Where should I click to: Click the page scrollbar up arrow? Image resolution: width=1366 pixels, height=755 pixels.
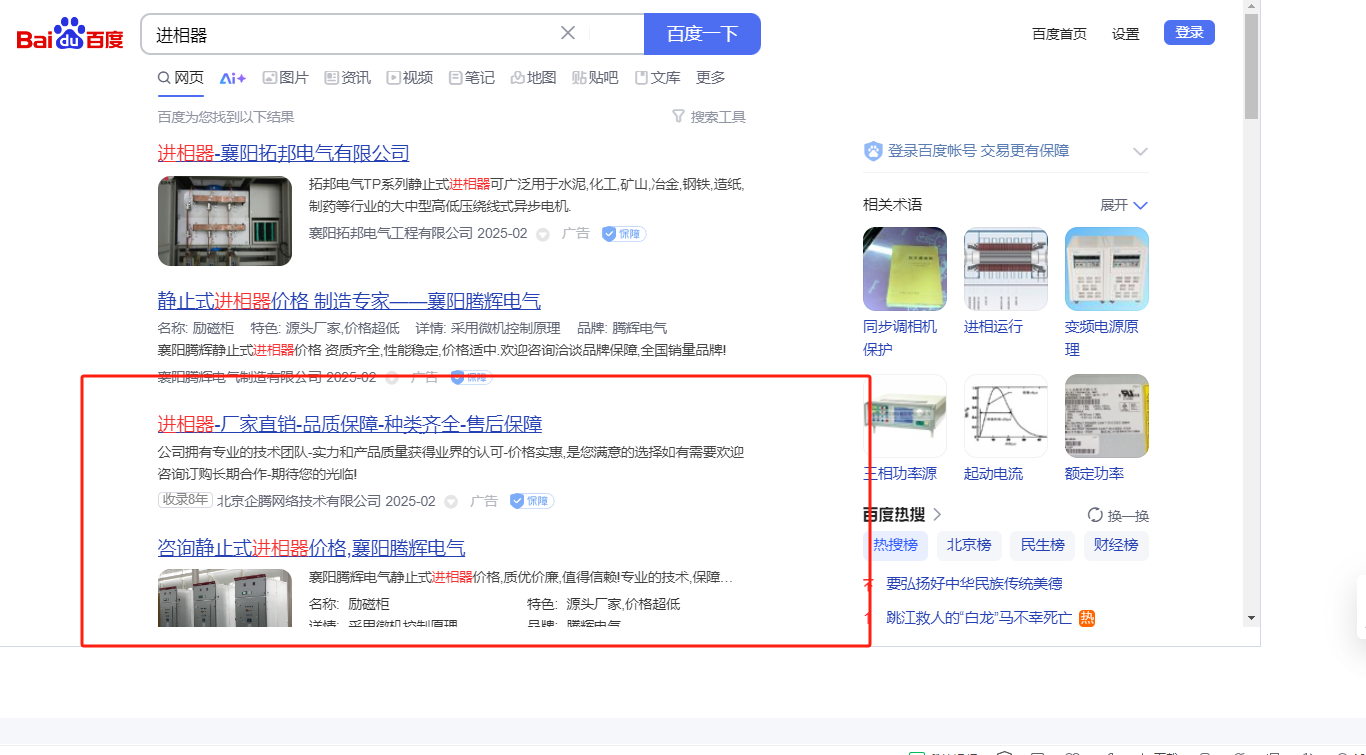[x=1252, y=6]
